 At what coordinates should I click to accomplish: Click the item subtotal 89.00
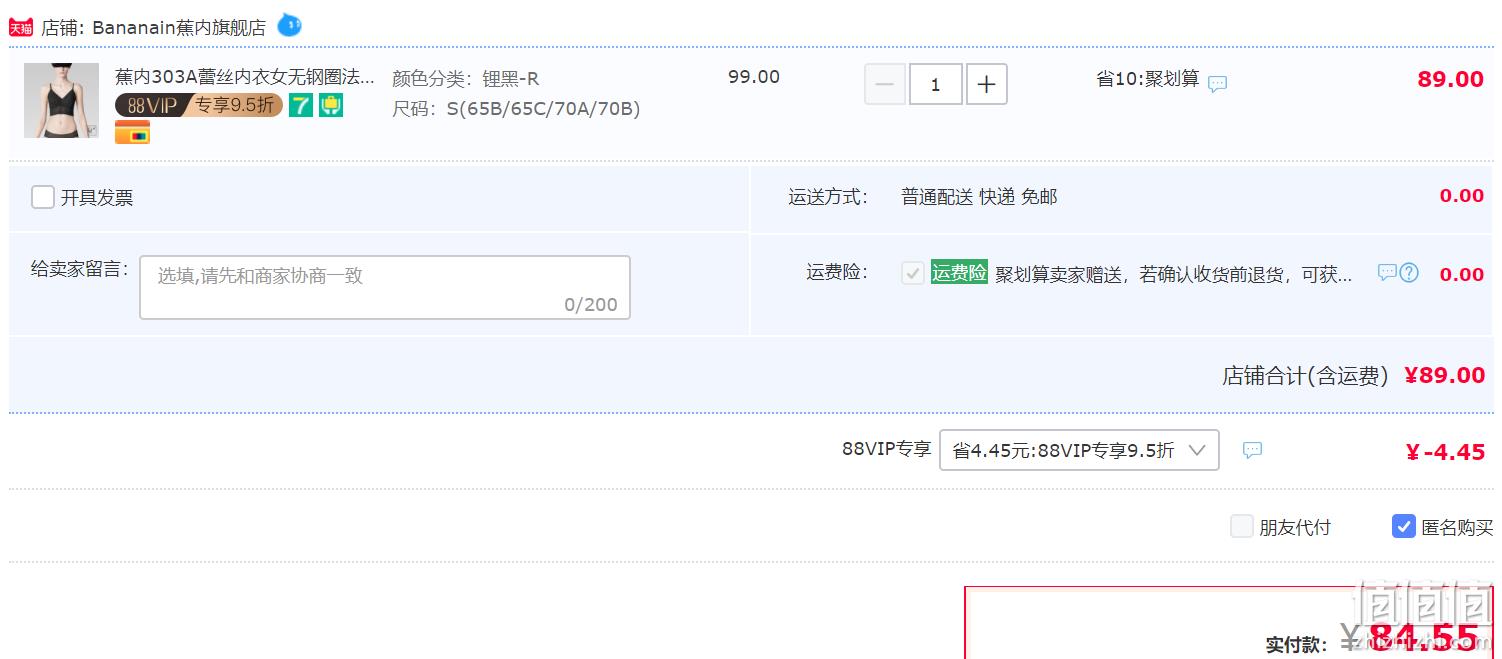pos(1450,80)
